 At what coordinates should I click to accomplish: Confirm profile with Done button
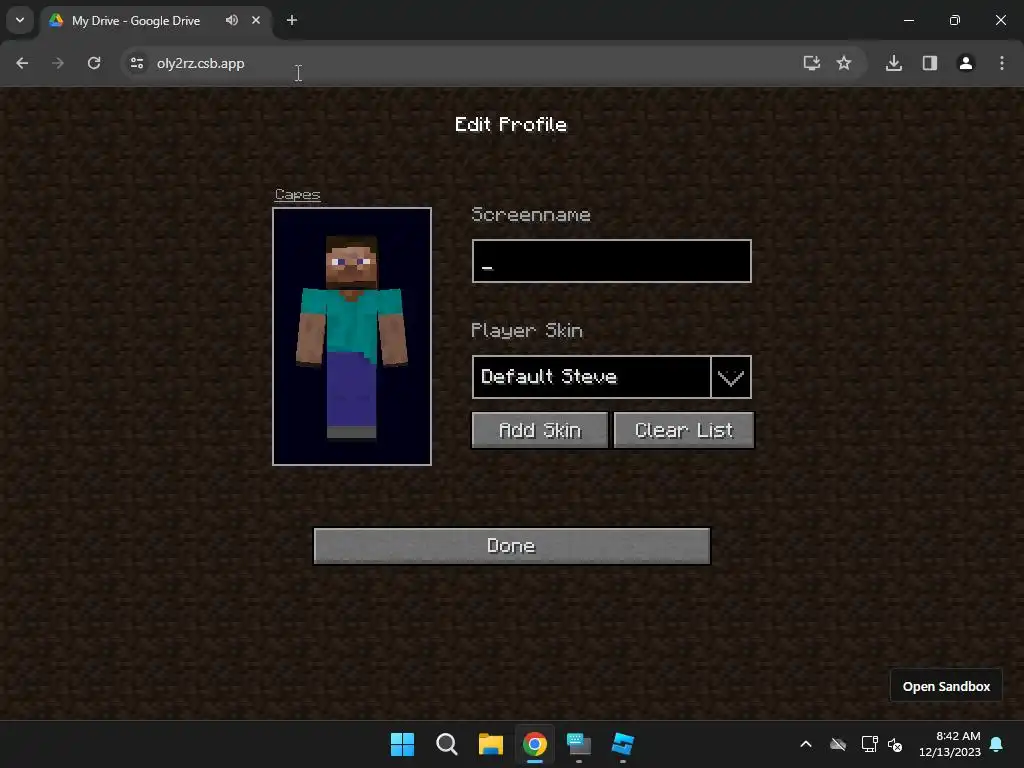coord(511,546)
